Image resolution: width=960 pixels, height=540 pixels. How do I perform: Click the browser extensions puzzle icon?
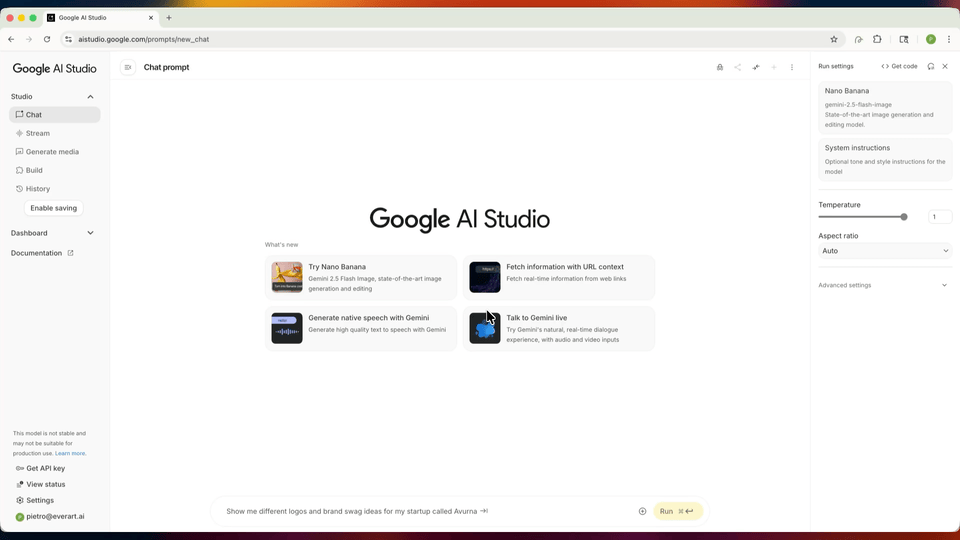877,39
